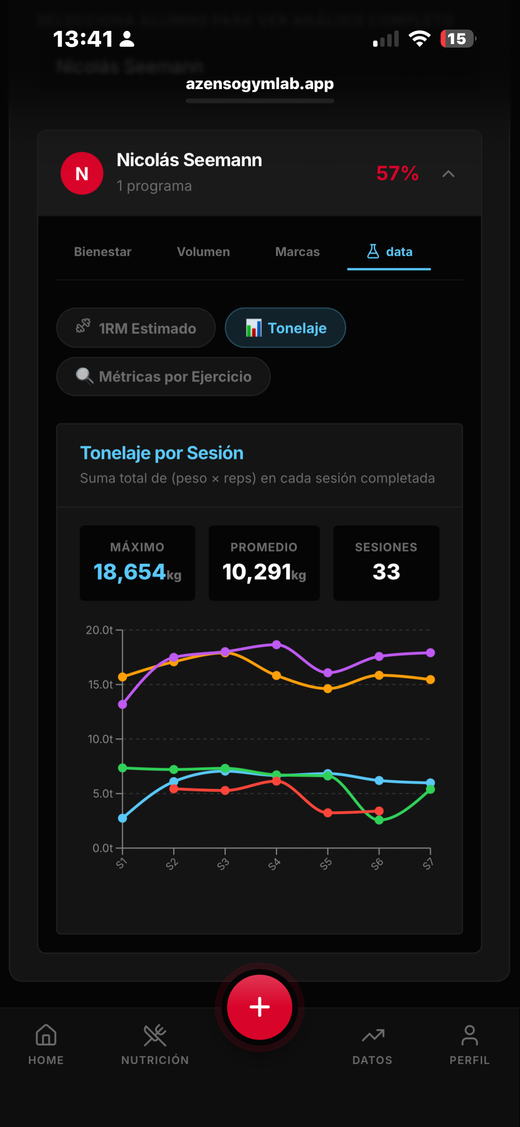Open the Home tab icon

tap(46, 1035)
